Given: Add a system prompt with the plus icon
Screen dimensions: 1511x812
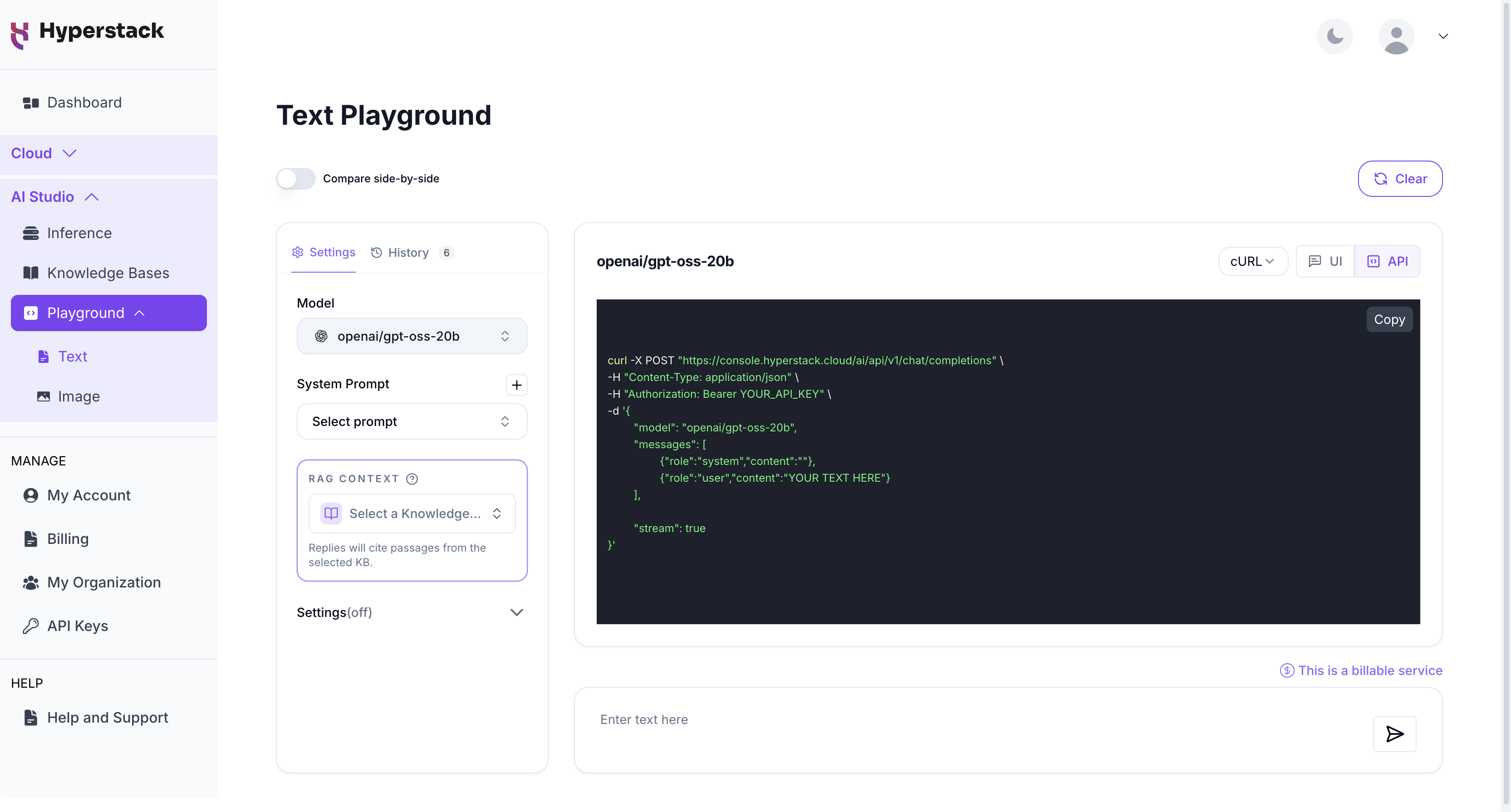Looking at the screenshot, I should 516,385.
